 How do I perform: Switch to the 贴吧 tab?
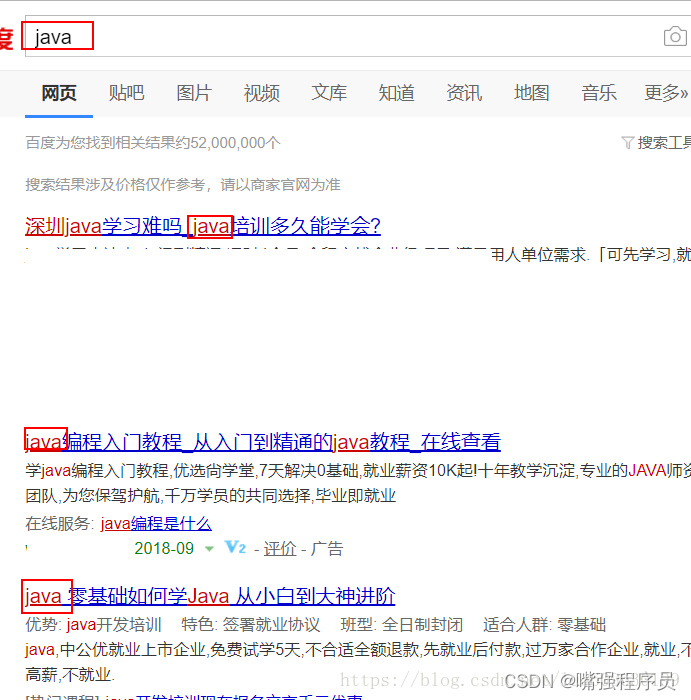point(126,93)
